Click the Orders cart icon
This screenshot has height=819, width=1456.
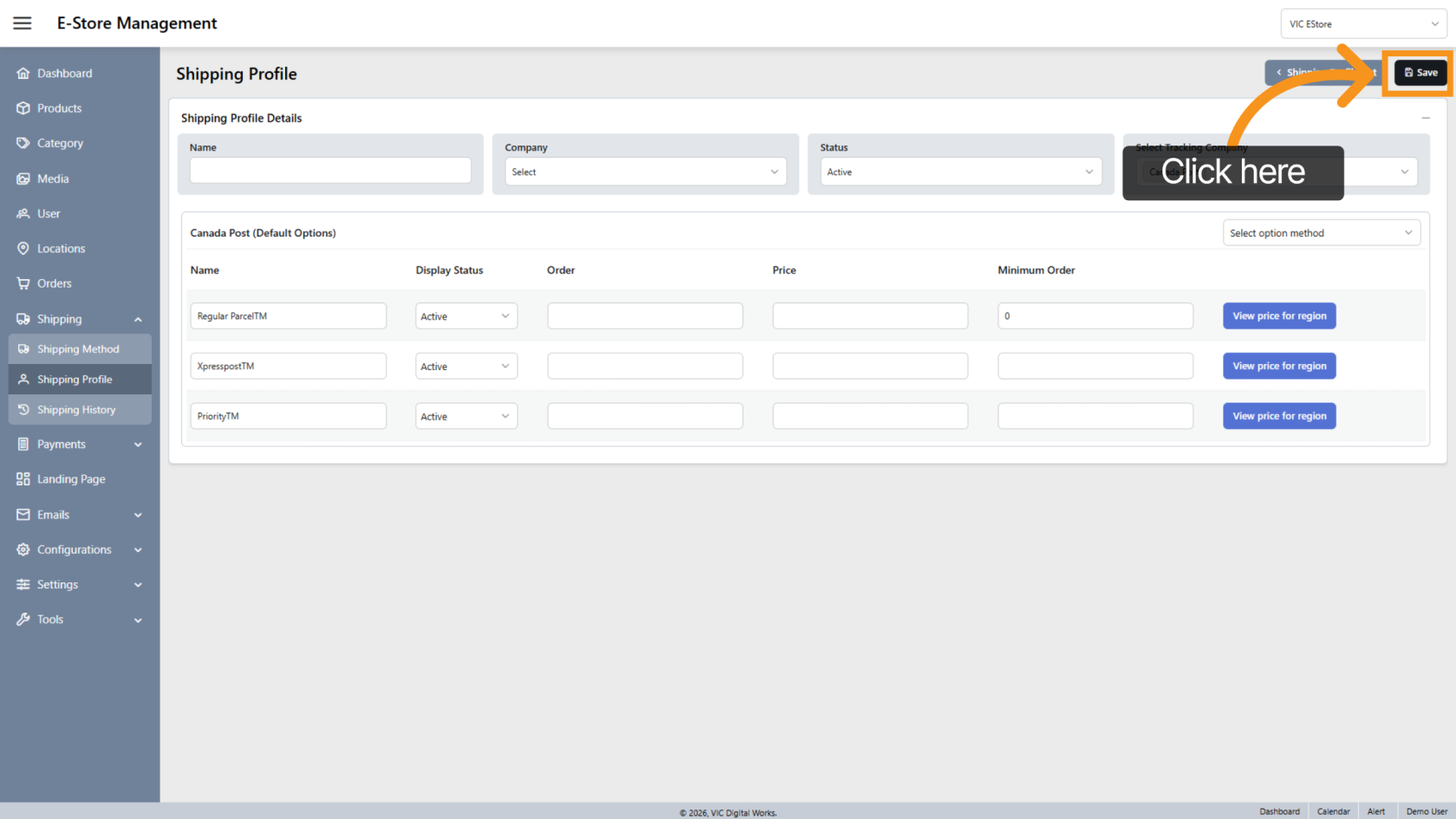tap(23, 283)
